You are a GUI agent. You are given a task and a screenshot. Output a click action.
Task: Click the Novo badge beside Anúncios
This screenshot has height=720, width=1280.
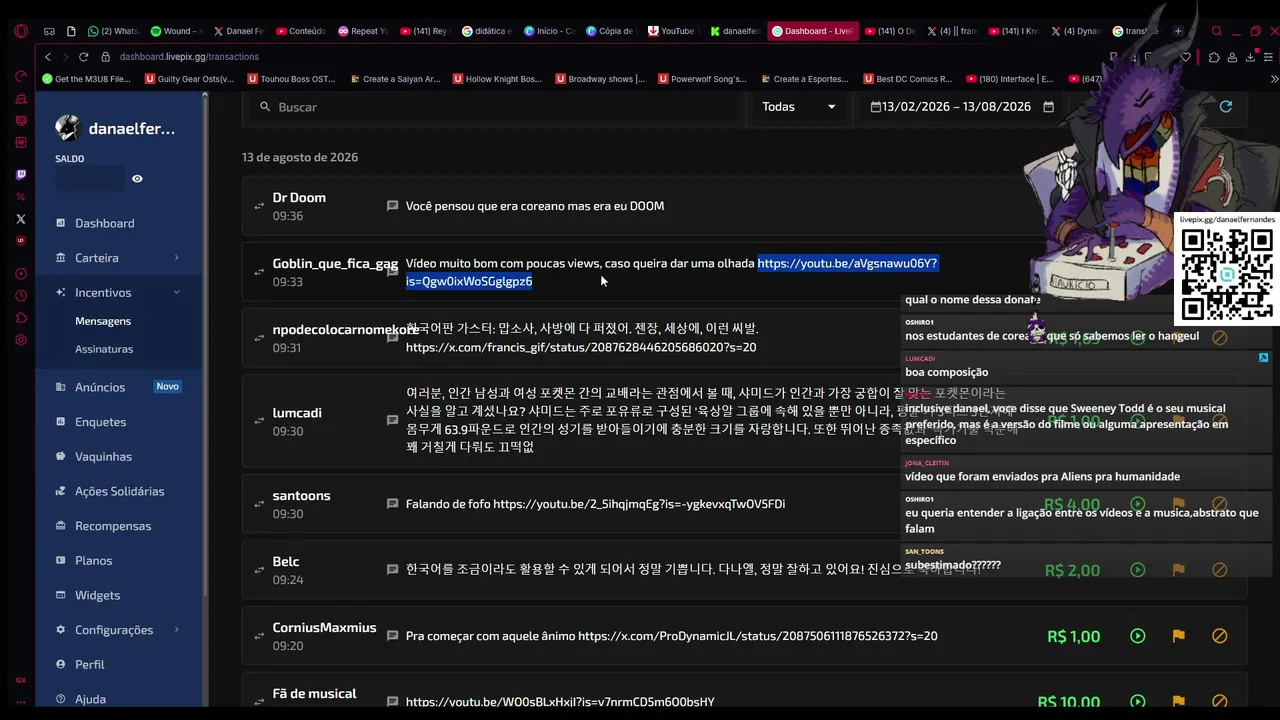point(167,387)
